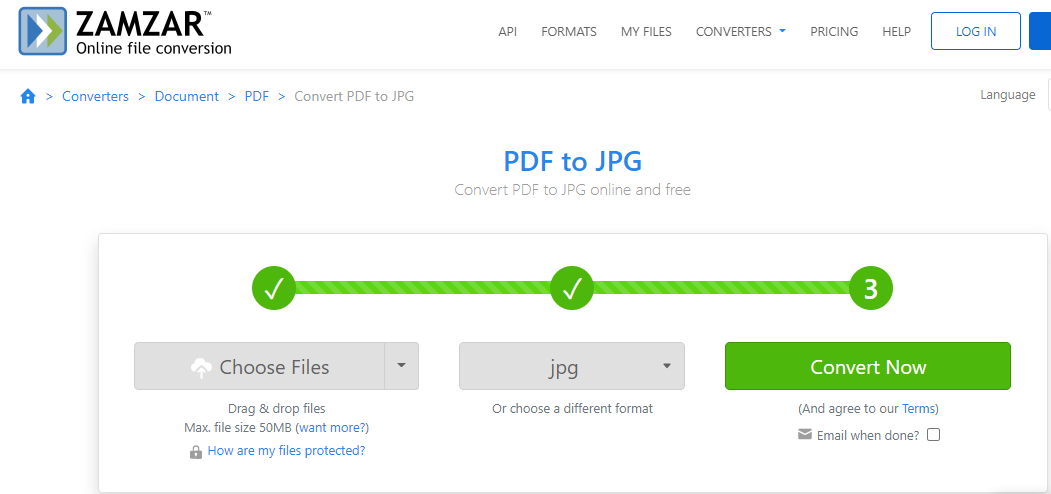Click the Zamzar logo
1051x494 pixels.
pyautogui.click(x=125, y=30)
